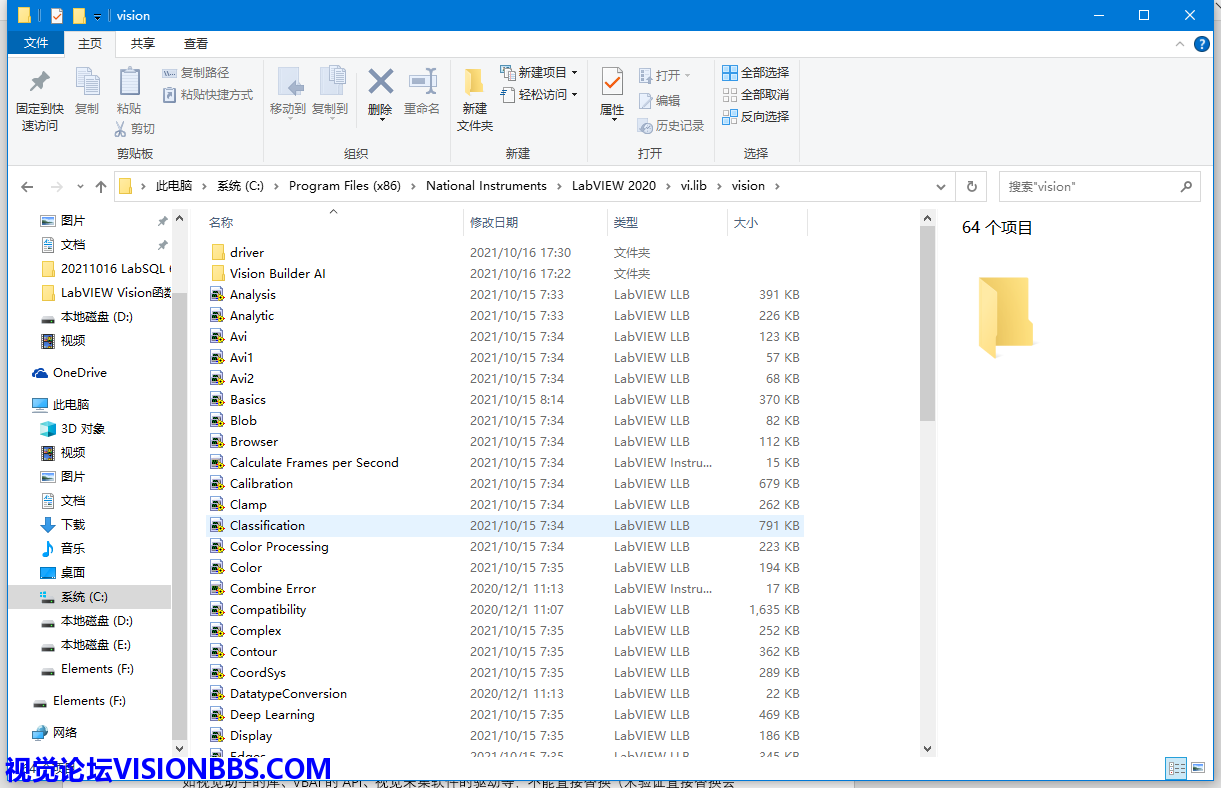Switch to Large icons view layout
This screenshot has width=1221, height=788.
1196,768
